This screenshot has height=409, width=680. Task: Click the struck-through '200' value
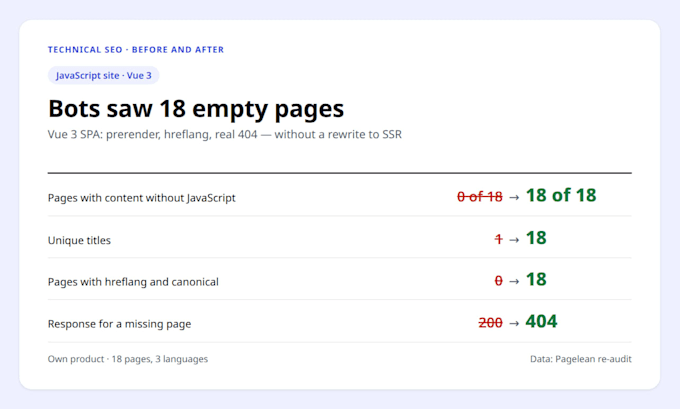point(490,323)
